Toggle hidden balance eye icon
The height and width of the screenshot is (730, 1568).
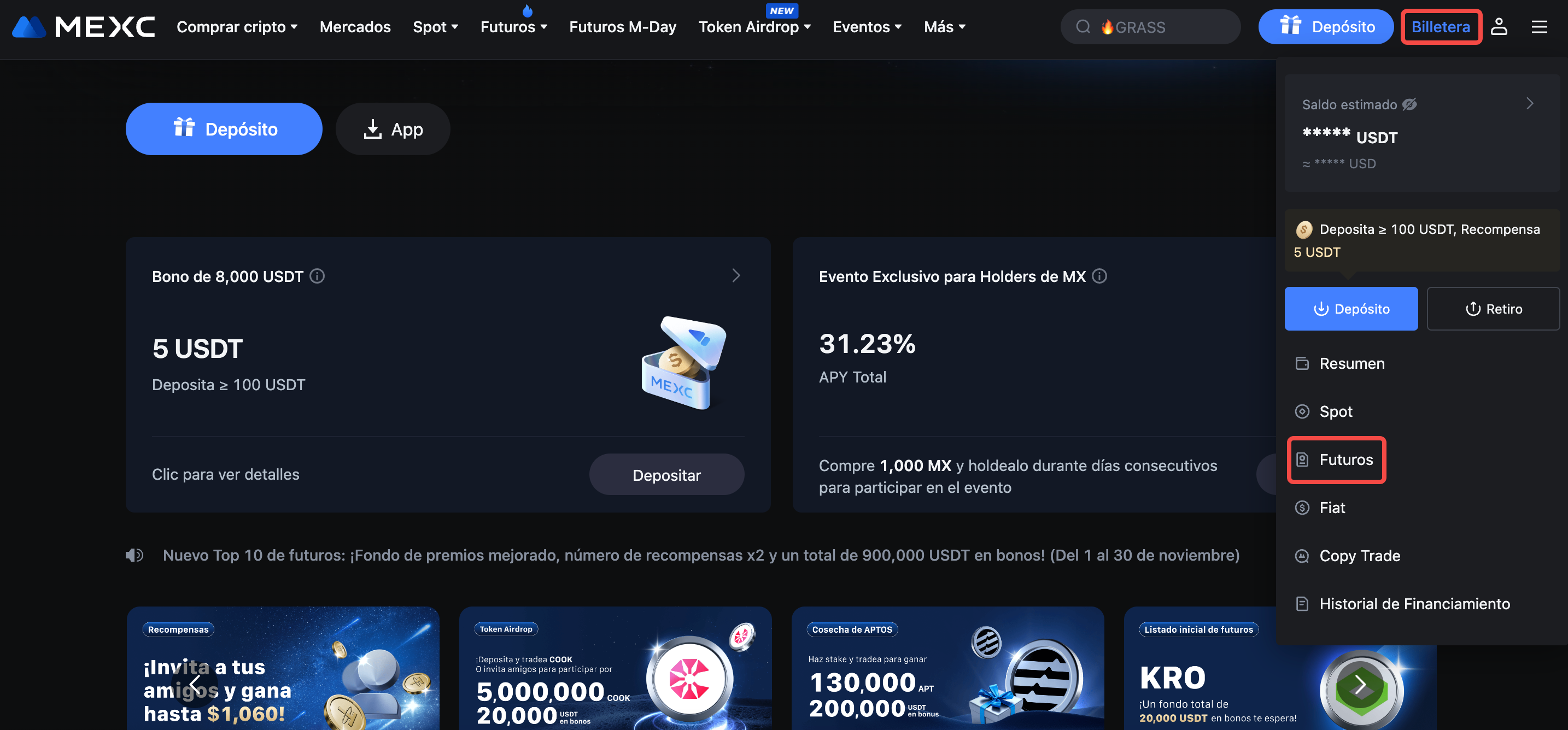[x=1409, y=104]
